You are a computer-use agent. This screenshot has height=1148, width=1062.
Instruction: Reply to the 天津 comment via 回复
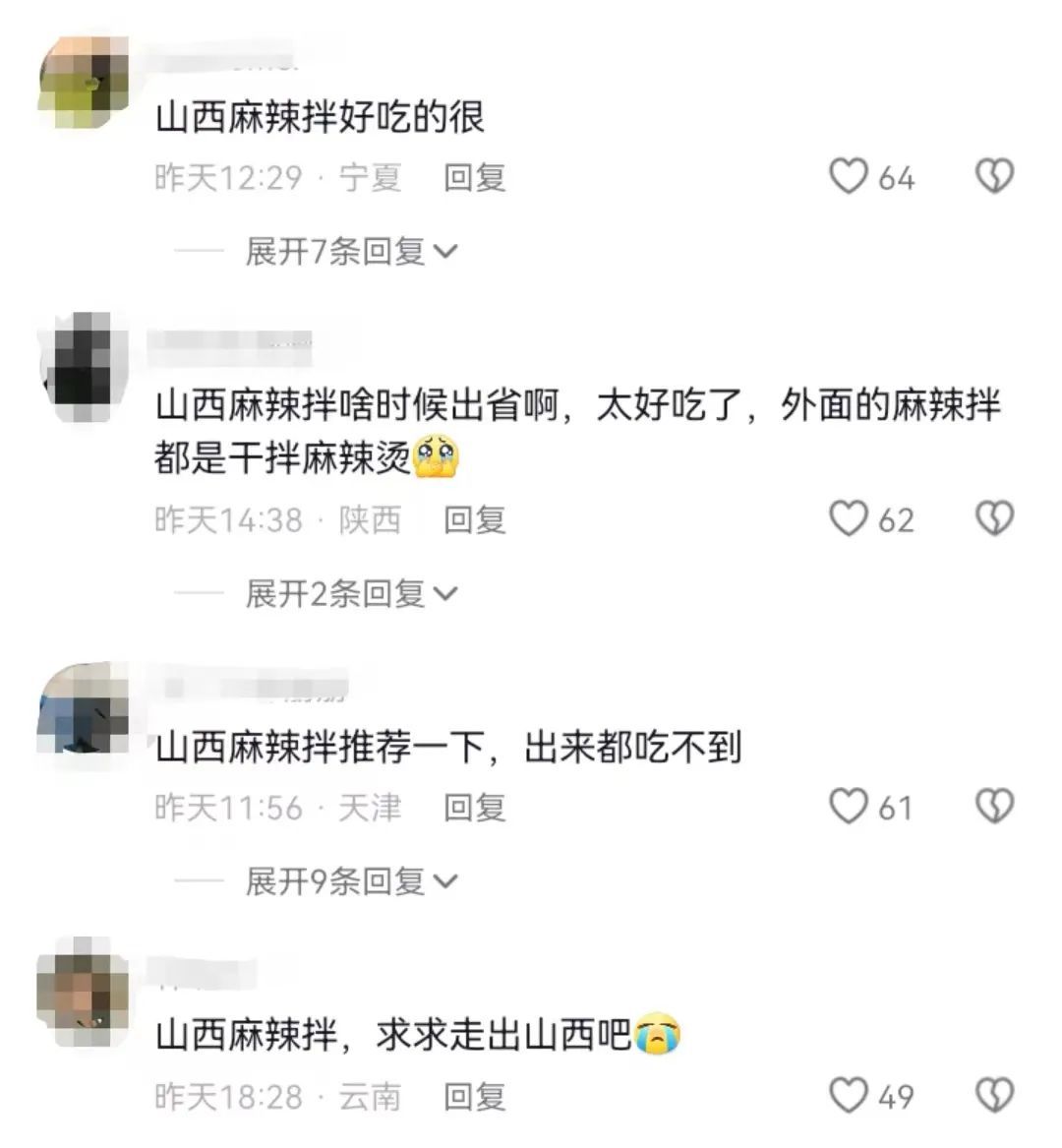tap(475, 808)
